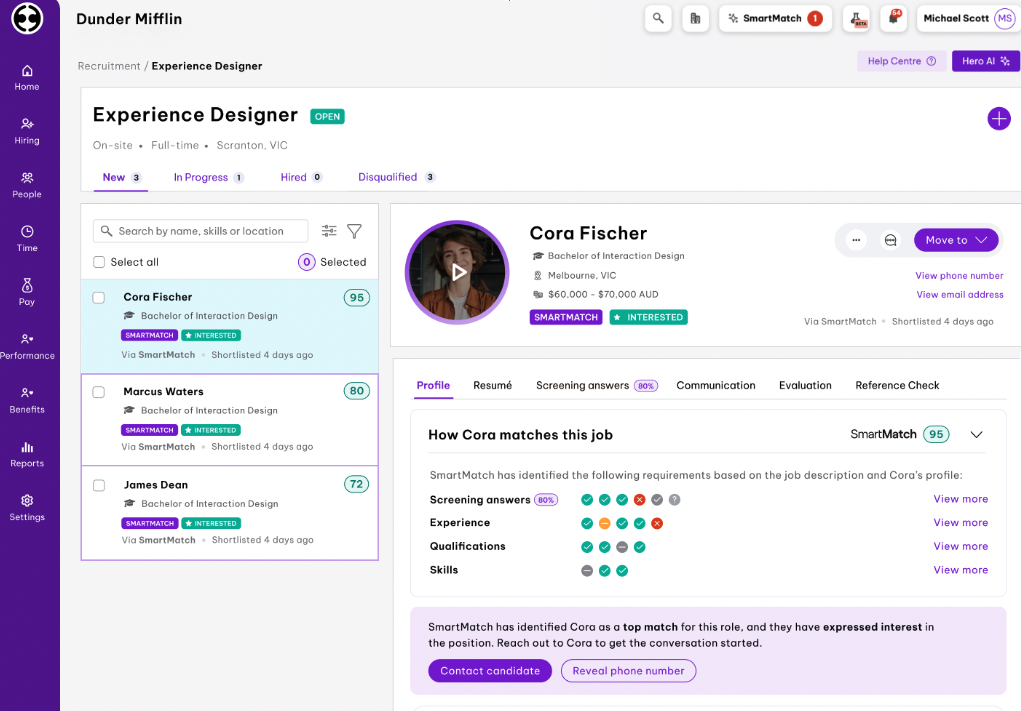Go to Recruitment breadcrumb
The width and height of the screenshot is (1021, 711).
(x=109, y=66)
